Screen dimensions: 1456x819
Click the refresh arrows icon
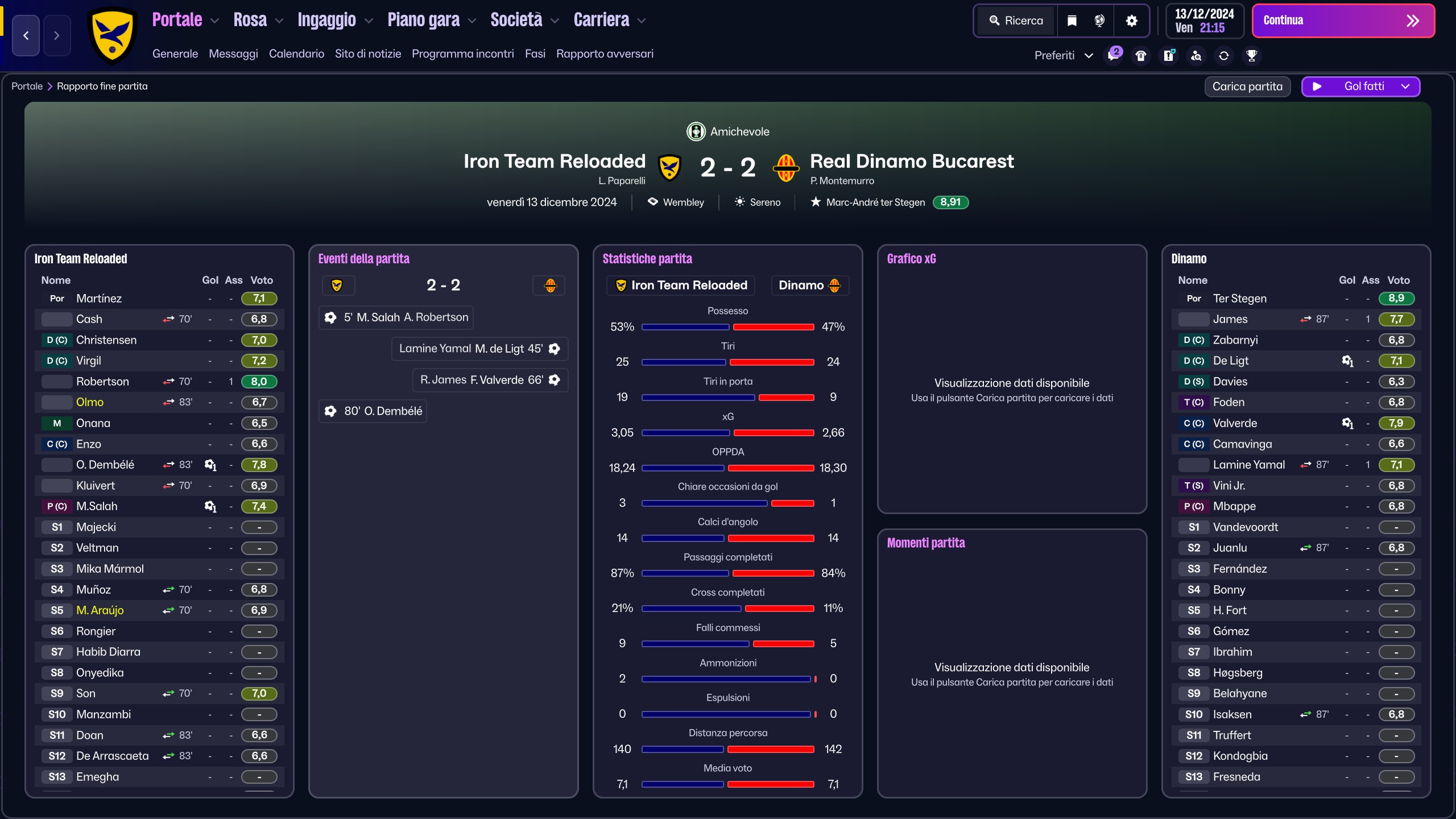[x=1223, y=55]
